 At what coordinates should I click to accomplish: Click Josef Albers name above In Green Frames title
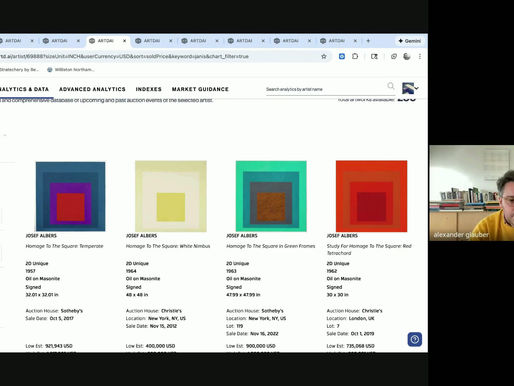242,236
